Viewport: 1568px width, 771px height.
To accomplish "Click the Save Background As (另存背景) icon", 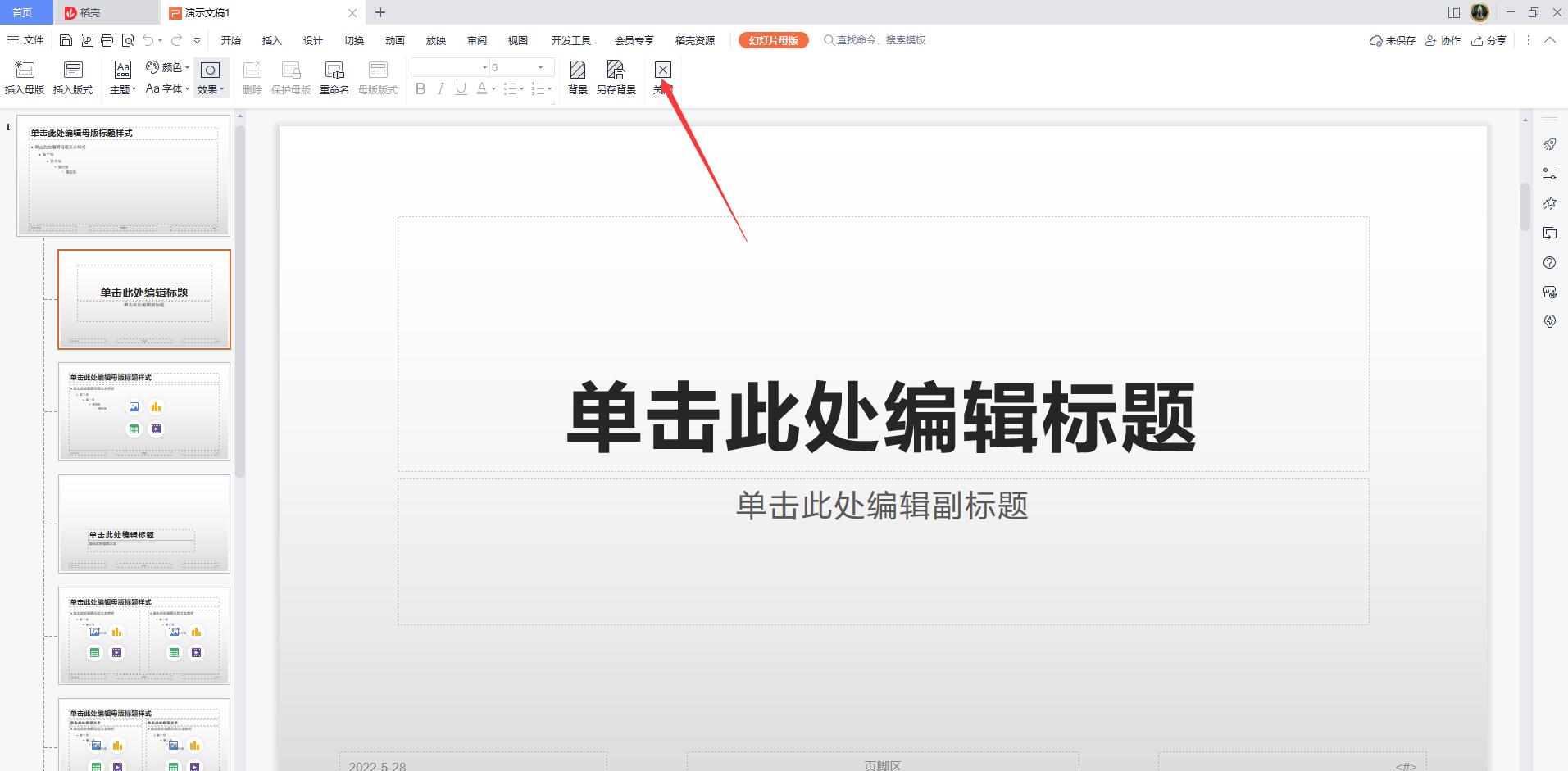I will tap(616, 78).
